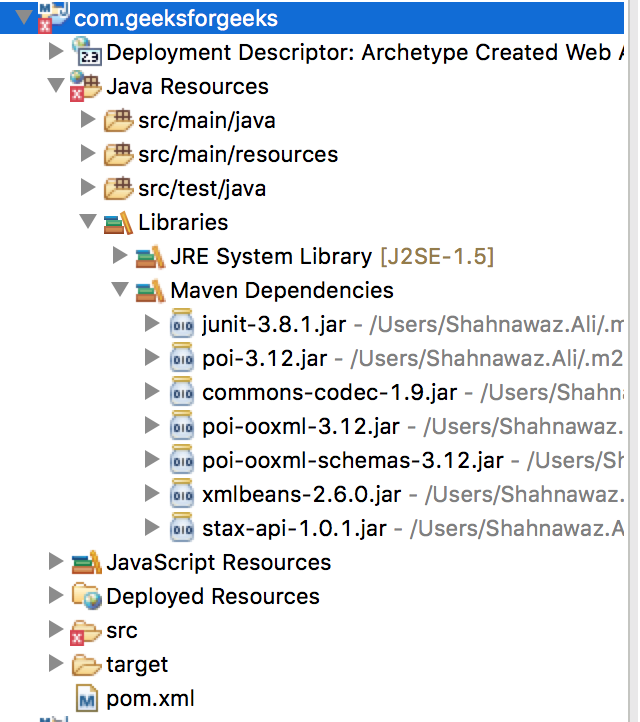The image size is (640, 722).
Task: Click the Libraries books icon
Action: [x=118, y=223]
